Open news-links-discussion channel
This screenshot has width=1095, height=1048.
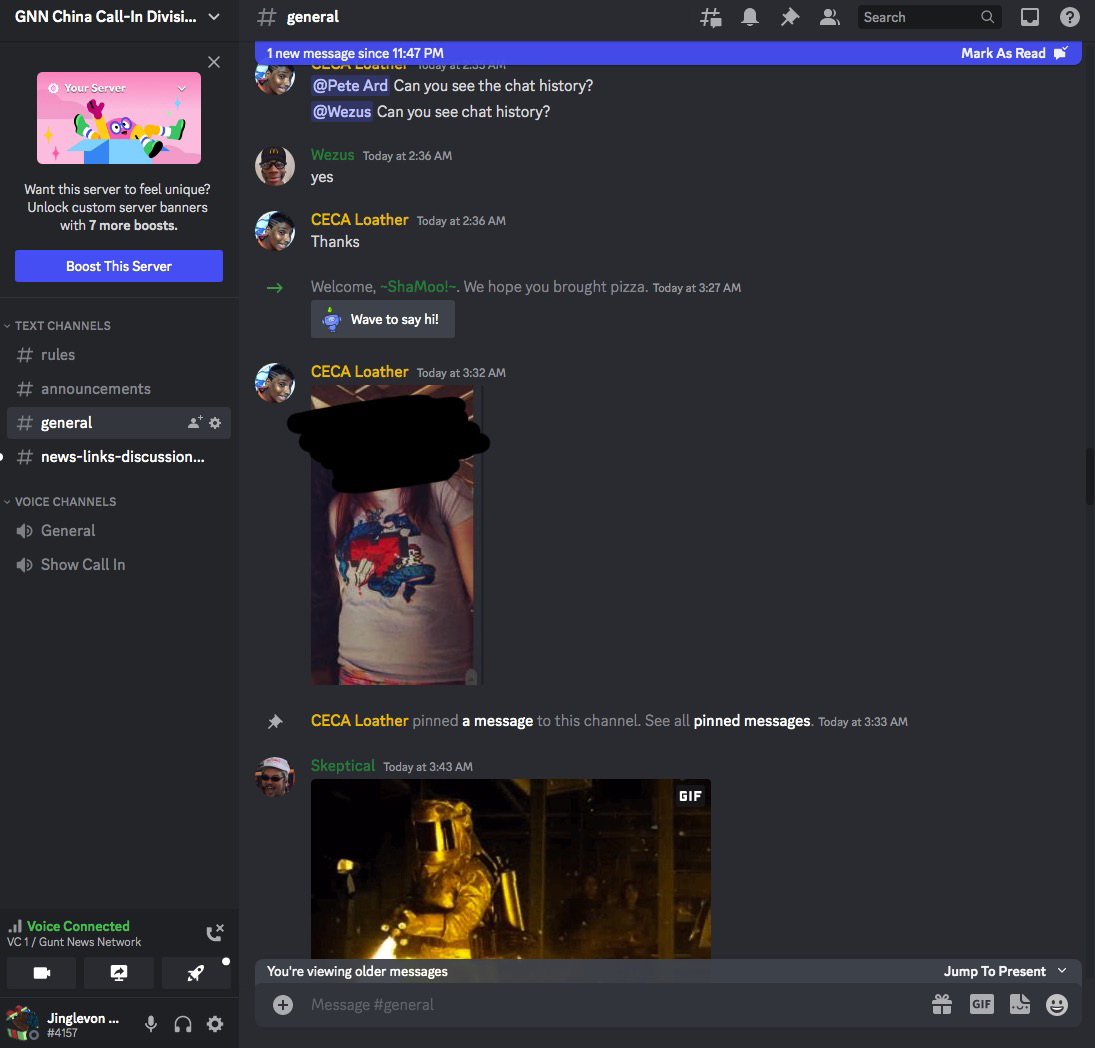pos(118,457)
